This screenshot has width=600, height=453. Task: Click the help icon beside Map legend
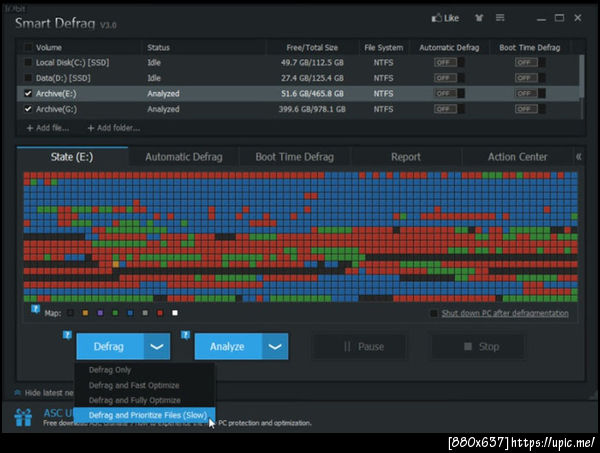(x=35, y=308)
